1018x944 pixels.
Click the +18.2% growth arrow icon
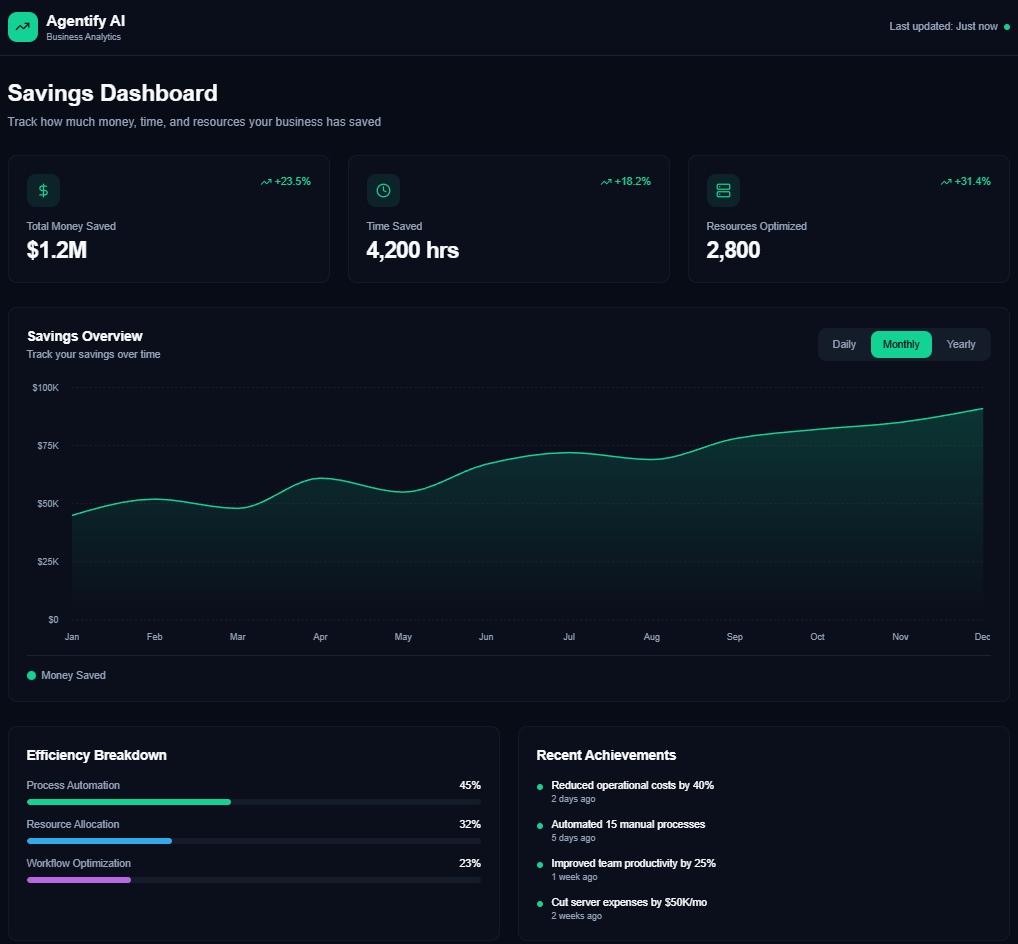pyautogui.click(x=606, y=181)
